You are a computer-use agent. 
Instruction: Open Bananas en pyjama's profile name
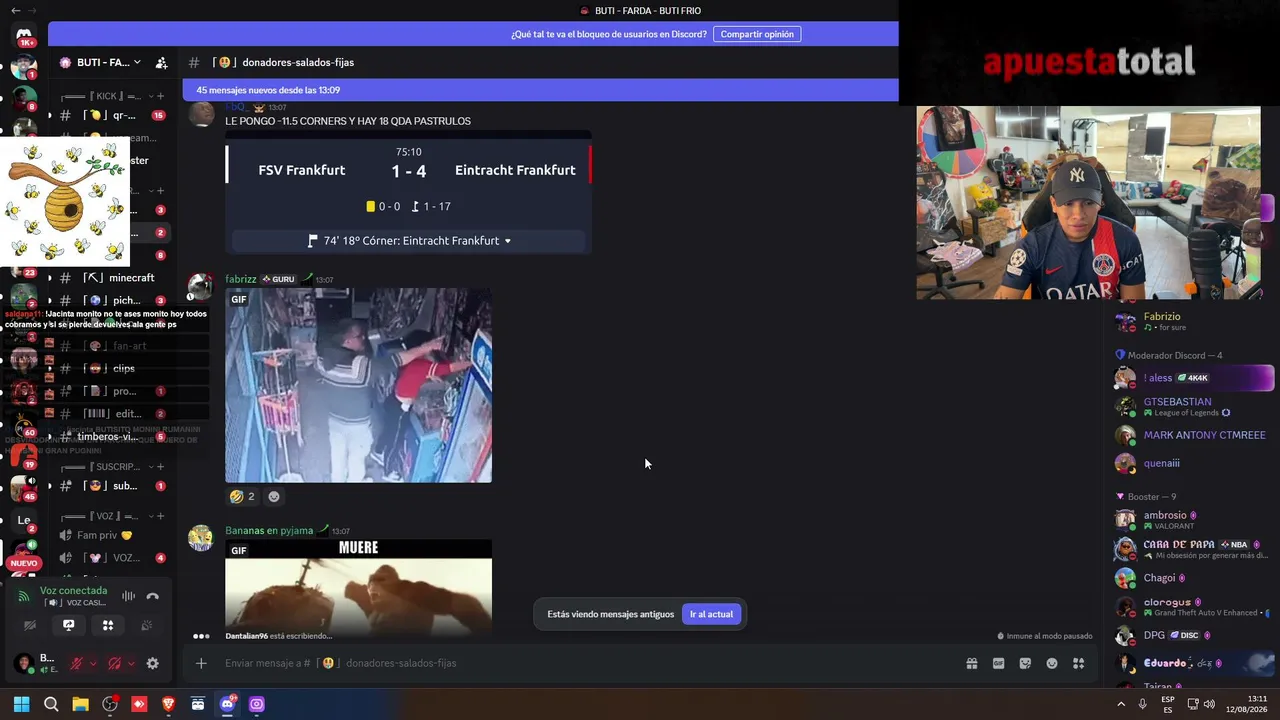(269, 530)
